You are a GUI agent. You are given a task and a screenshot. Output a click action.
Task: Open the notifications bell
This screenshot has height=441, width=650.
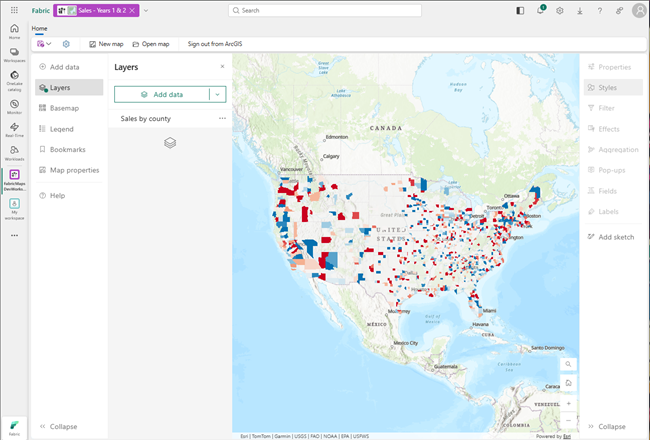click(x=540, y=10)
